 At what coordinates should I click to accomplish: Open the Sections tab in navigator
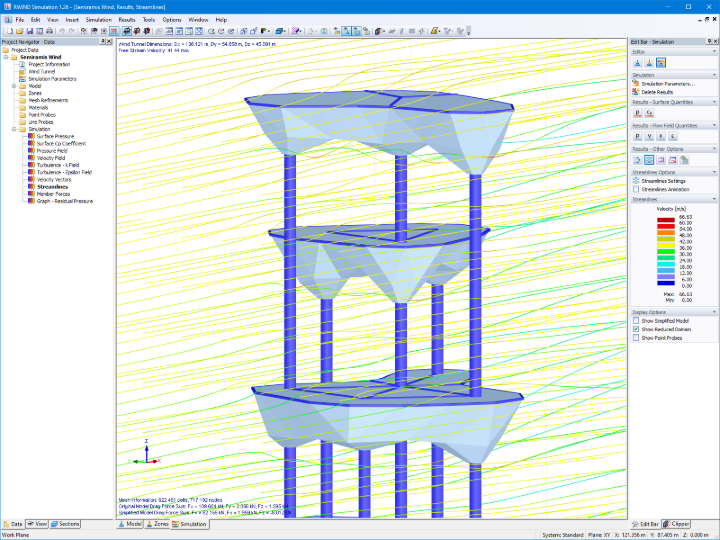[x=65, y=524]
